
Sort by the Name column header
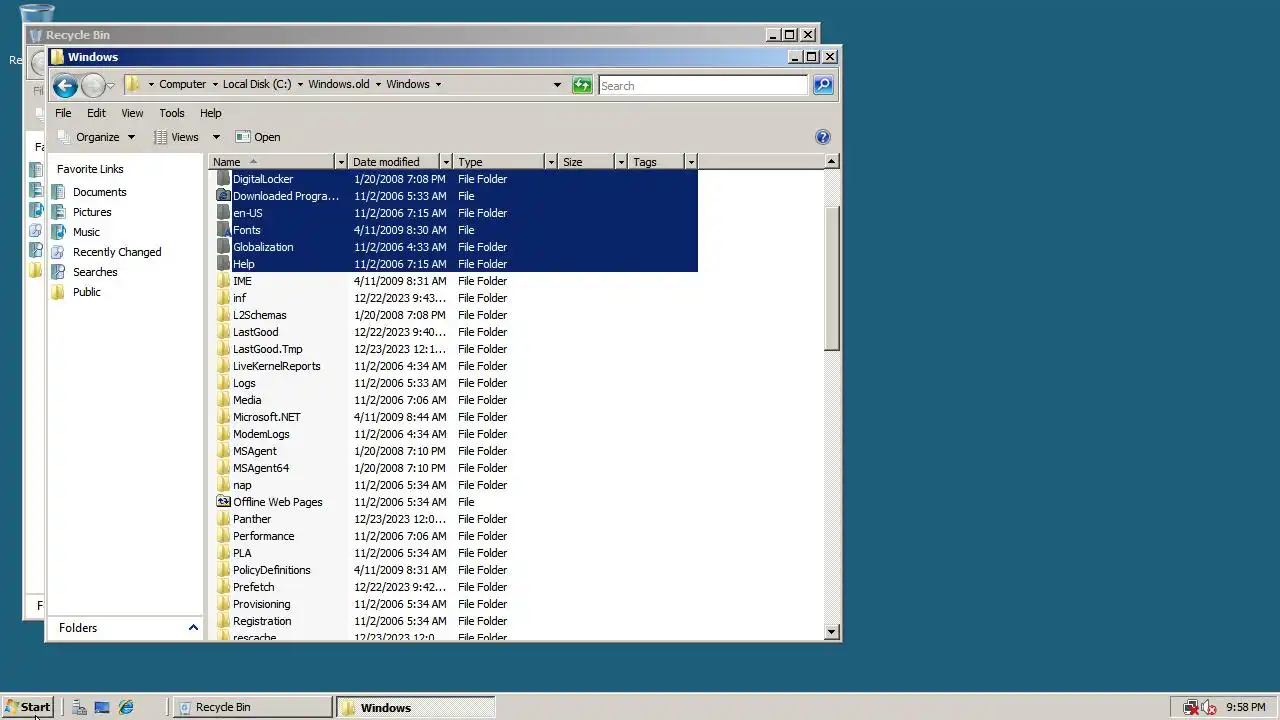click(x=272, y=162)
